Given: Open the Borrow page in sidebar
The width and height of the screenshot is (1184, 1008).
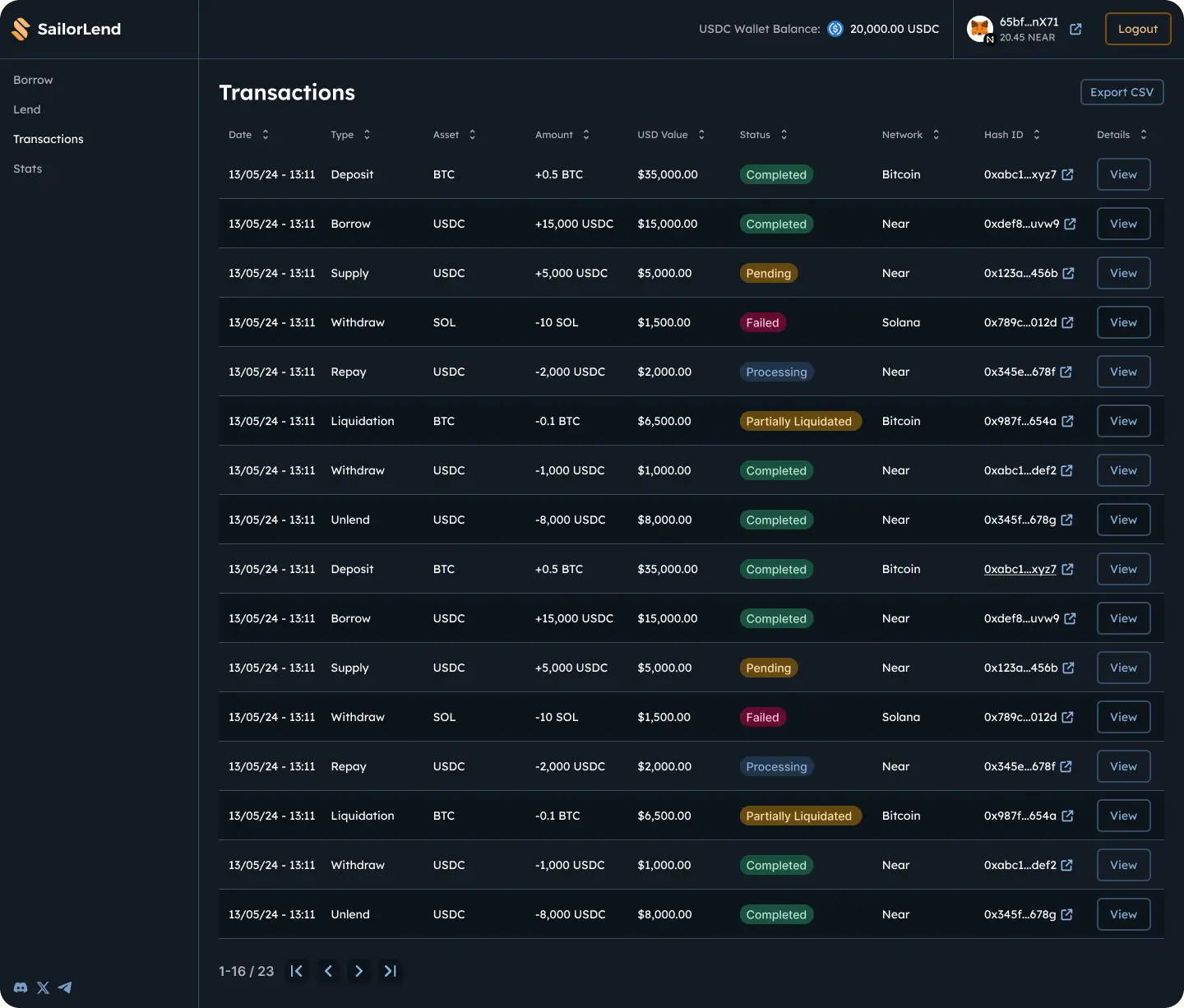Looking at the screenshot, I should coord(33,80).
